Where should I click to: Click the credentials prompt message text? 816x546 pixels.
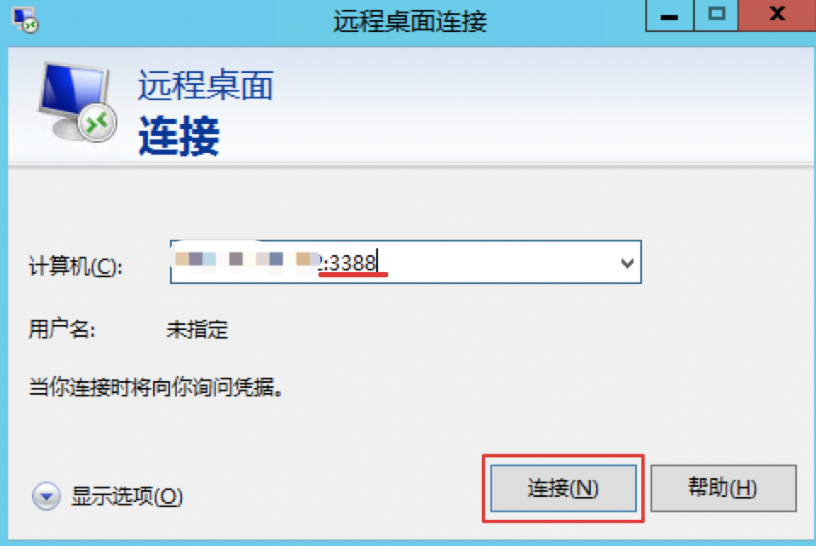pos(156,387)
